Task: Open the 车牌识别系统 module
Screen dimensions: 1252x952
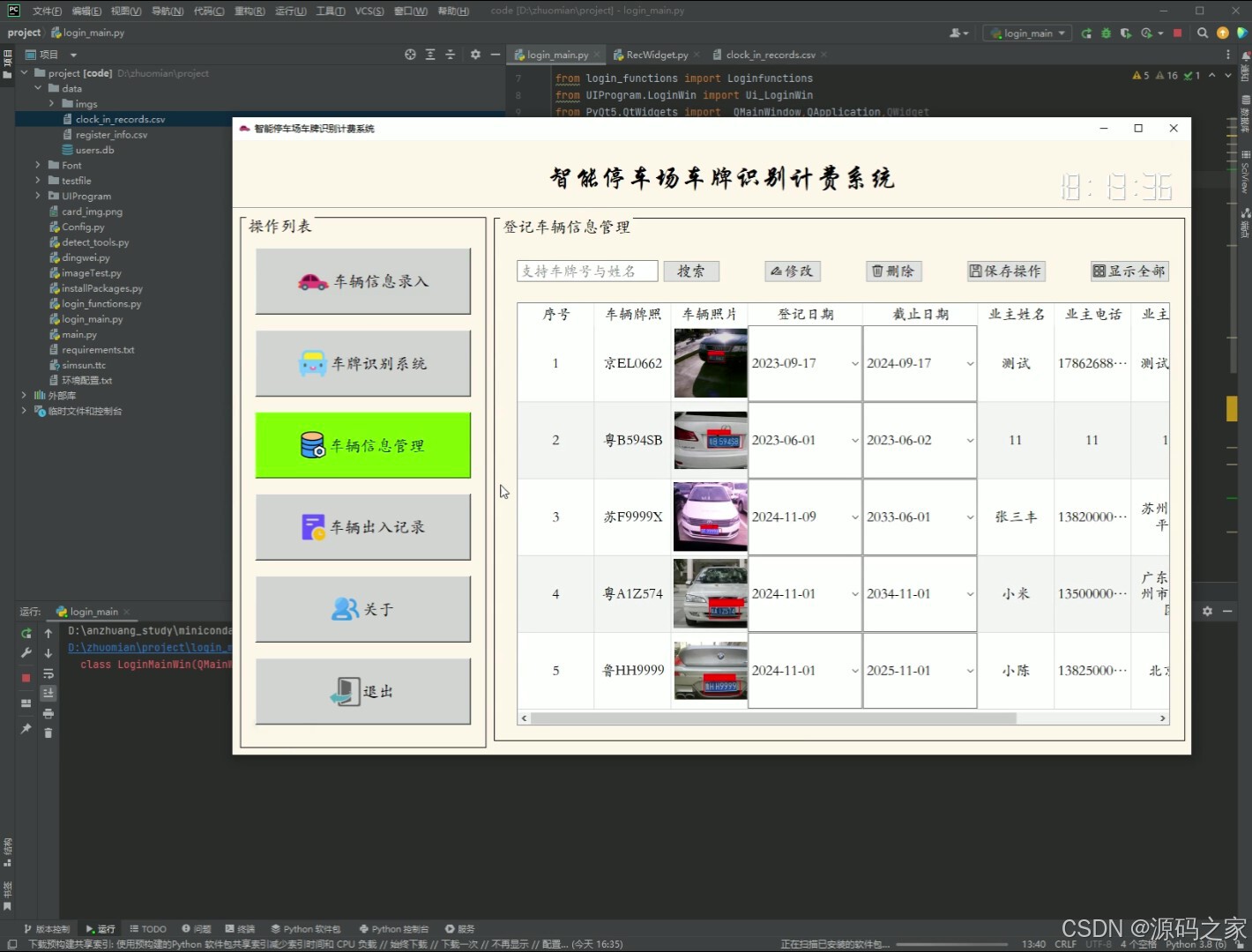Action: point(362,363)
